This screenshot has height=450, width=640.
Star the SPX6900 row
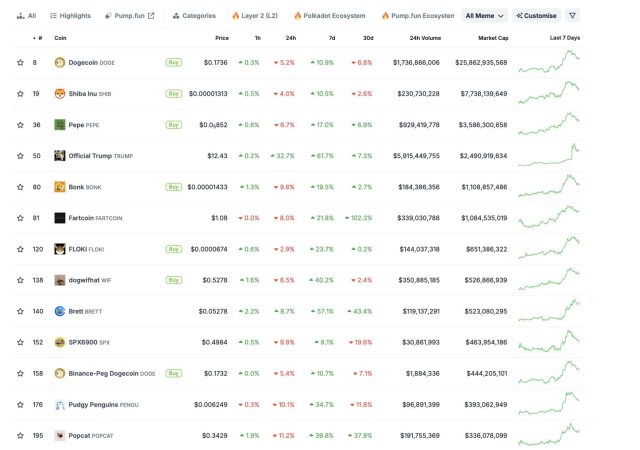tap(20, 342)
